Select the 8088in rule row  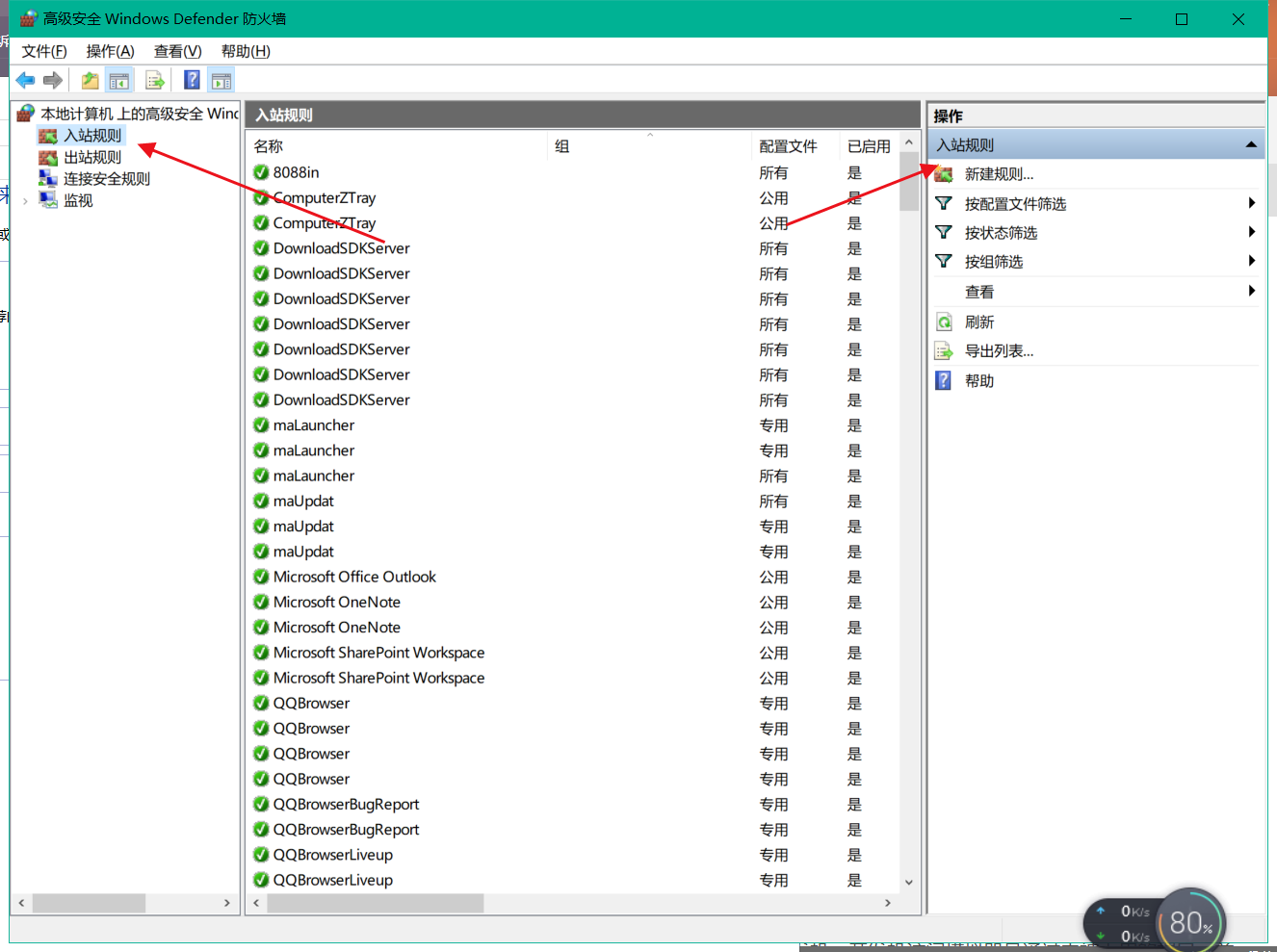click(572, 172)
